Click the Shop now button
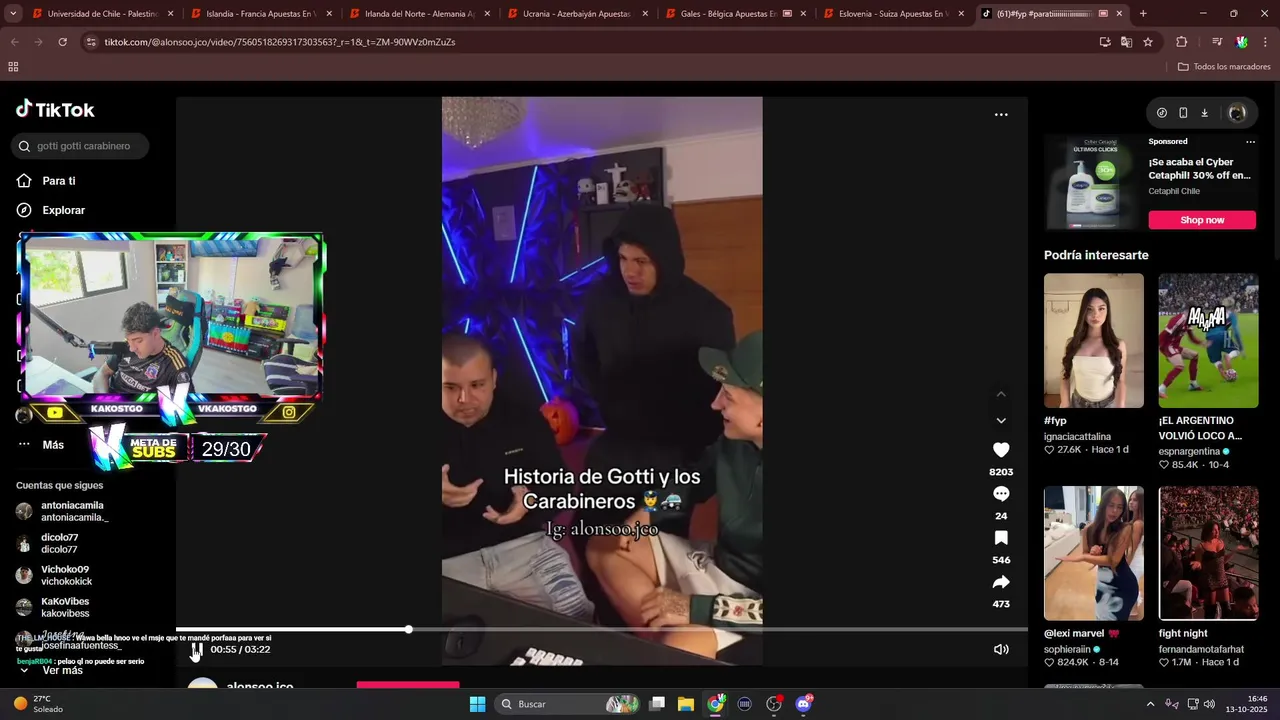Viewport: 1280px width, 720px height. click(x=1202, y=220)
